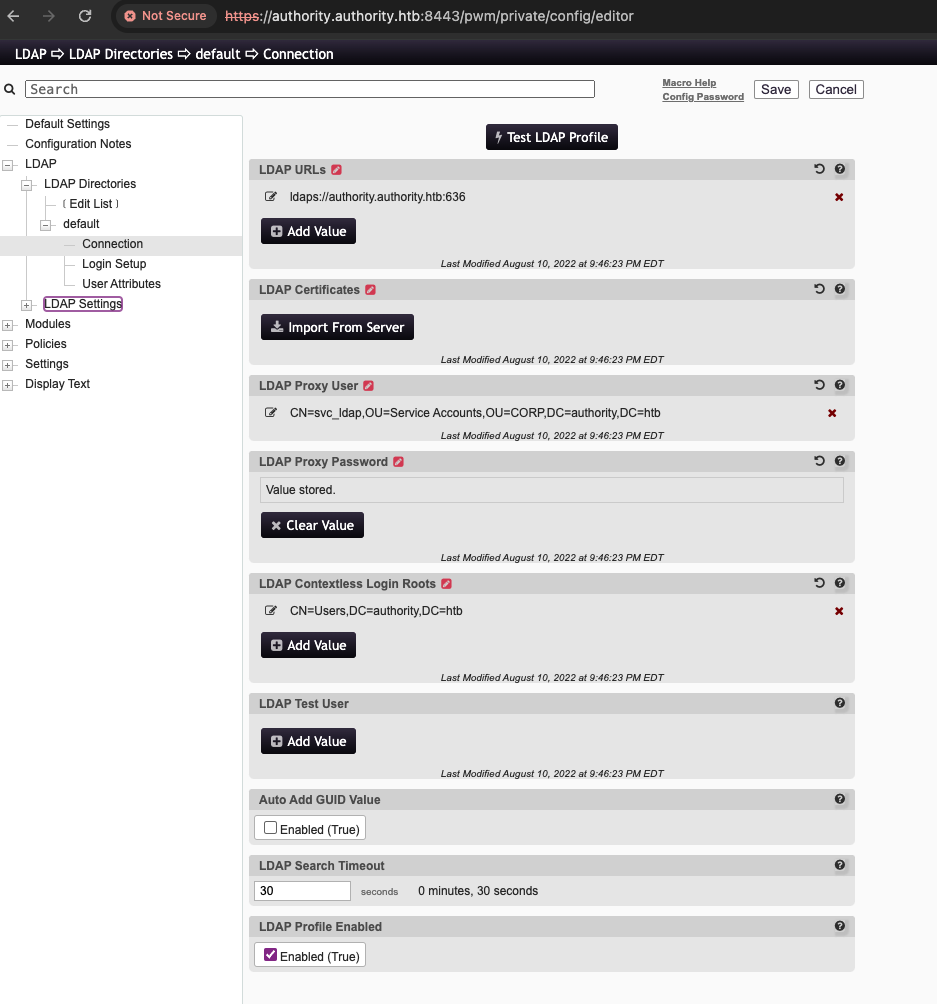Expand the Modules tree node
Screen dimensions: 937x1004
pyautogui.click(x=9, y=324)
